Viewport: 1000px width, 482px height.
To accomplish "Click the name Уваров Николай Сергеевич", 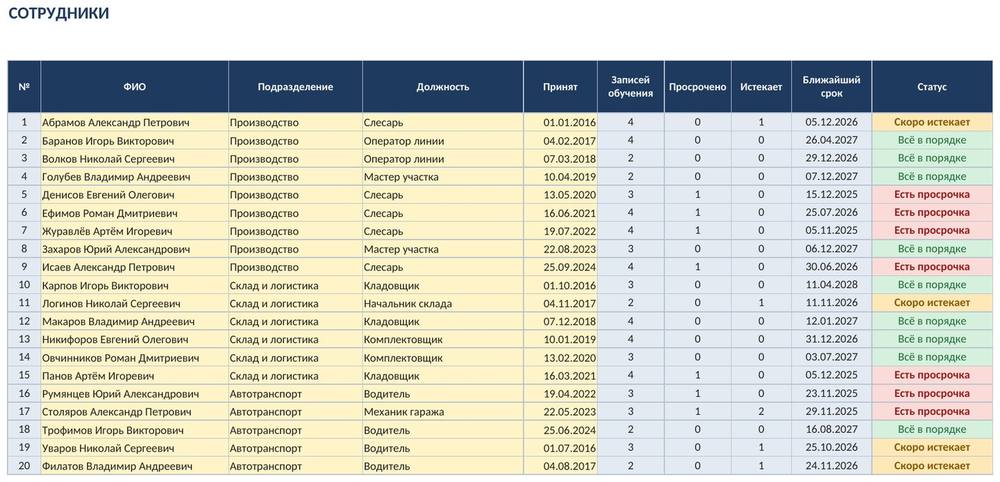I will tap(109, 448).
